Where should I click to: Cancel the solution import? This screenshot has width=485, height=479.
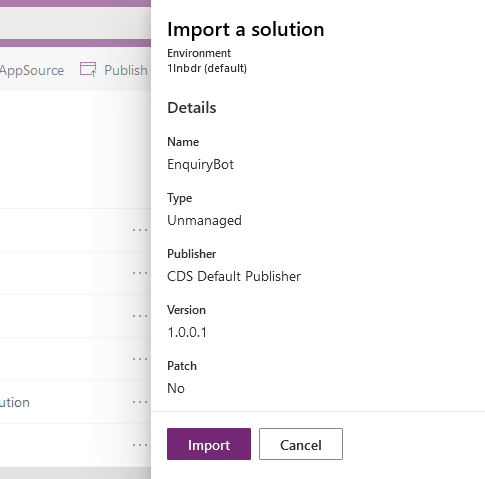point(301,444)
